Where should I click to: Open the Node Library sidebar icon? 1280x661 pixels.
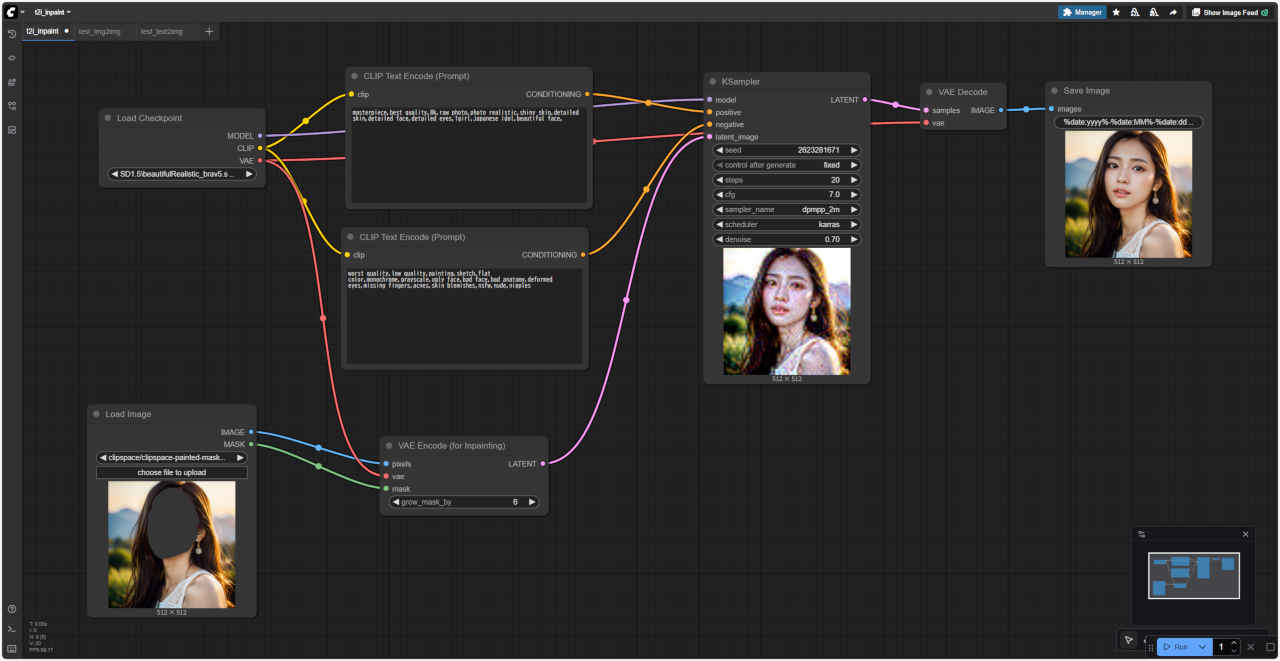[x=12, y=58]
